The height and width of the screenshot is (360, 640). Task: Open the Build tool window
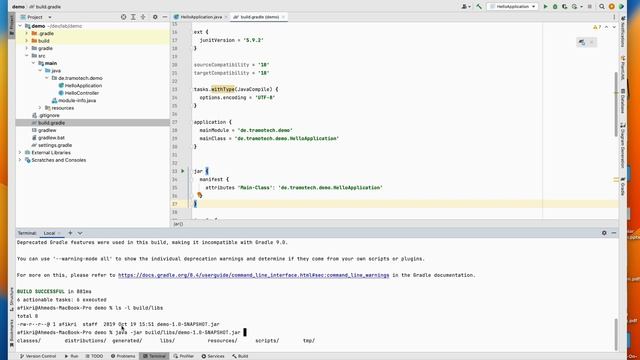point(240,356)
